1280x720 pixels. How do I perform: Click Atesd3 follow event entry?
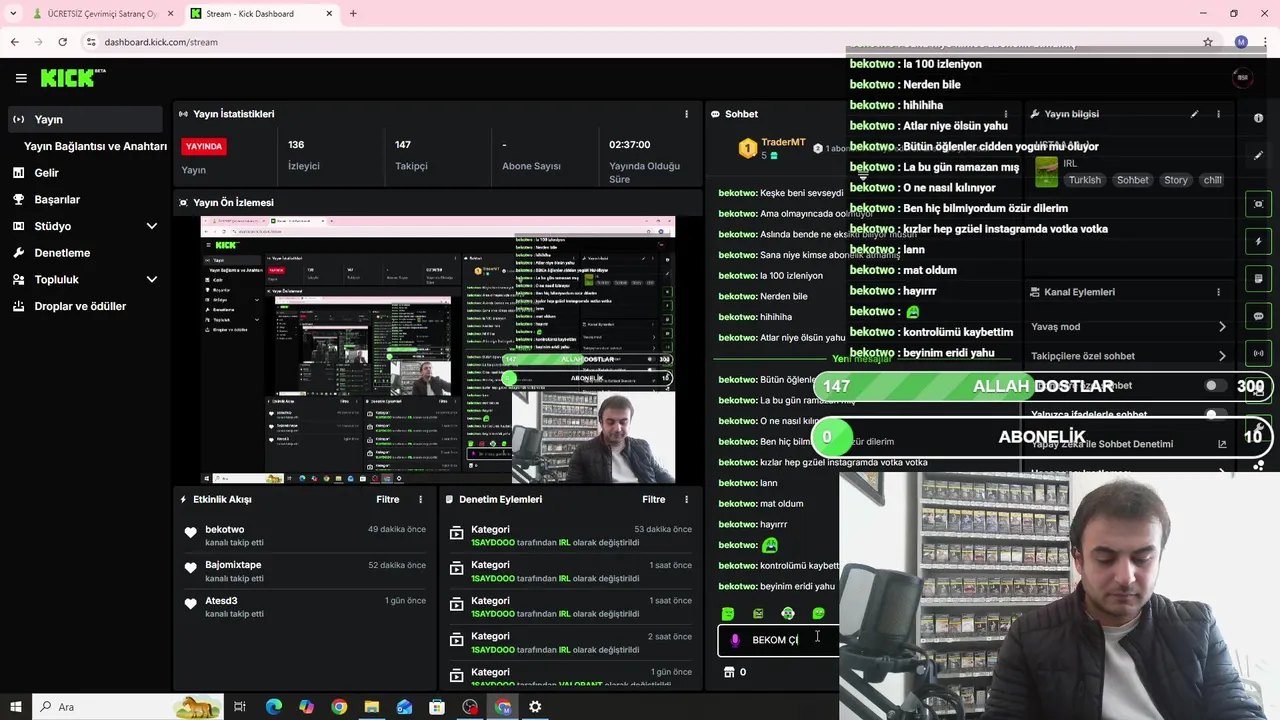pos(305,607)
